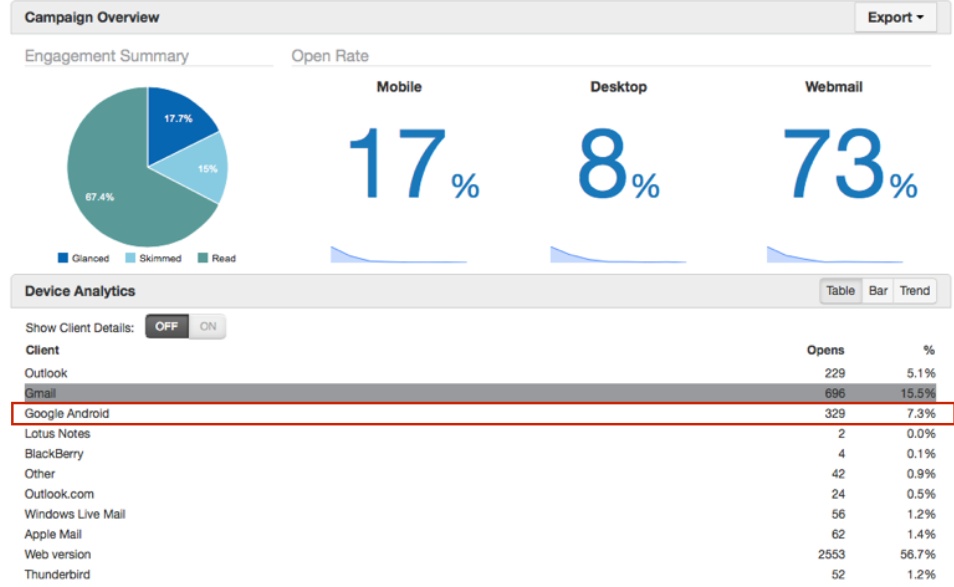Click the Campaign Overview title

point(92,17)
